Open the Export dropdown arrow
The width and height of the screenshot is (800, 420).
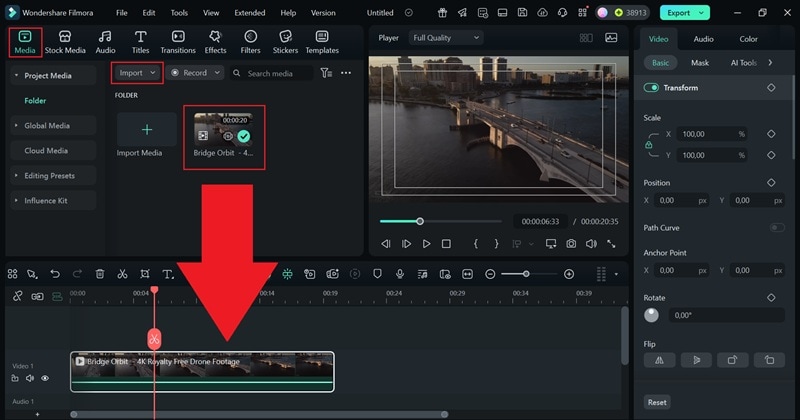tap(702, 13)
